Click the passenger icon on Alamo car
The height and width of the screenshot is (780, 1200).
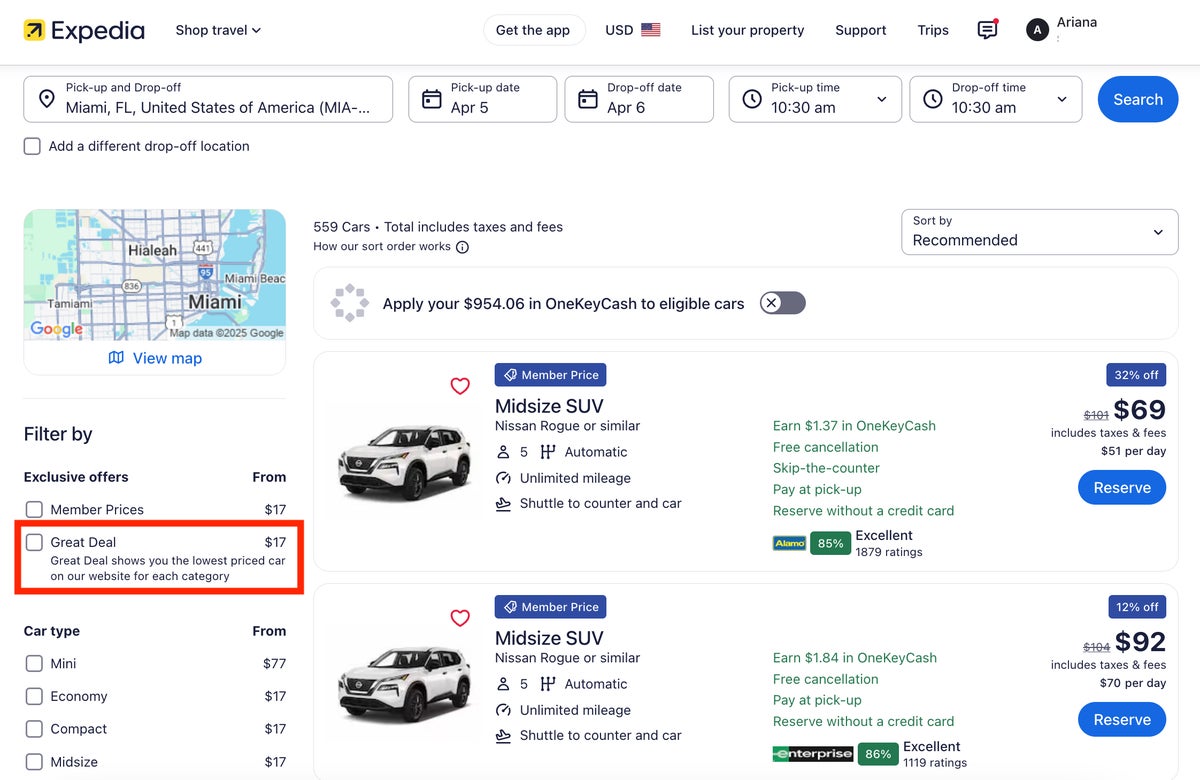click(503, 452)
